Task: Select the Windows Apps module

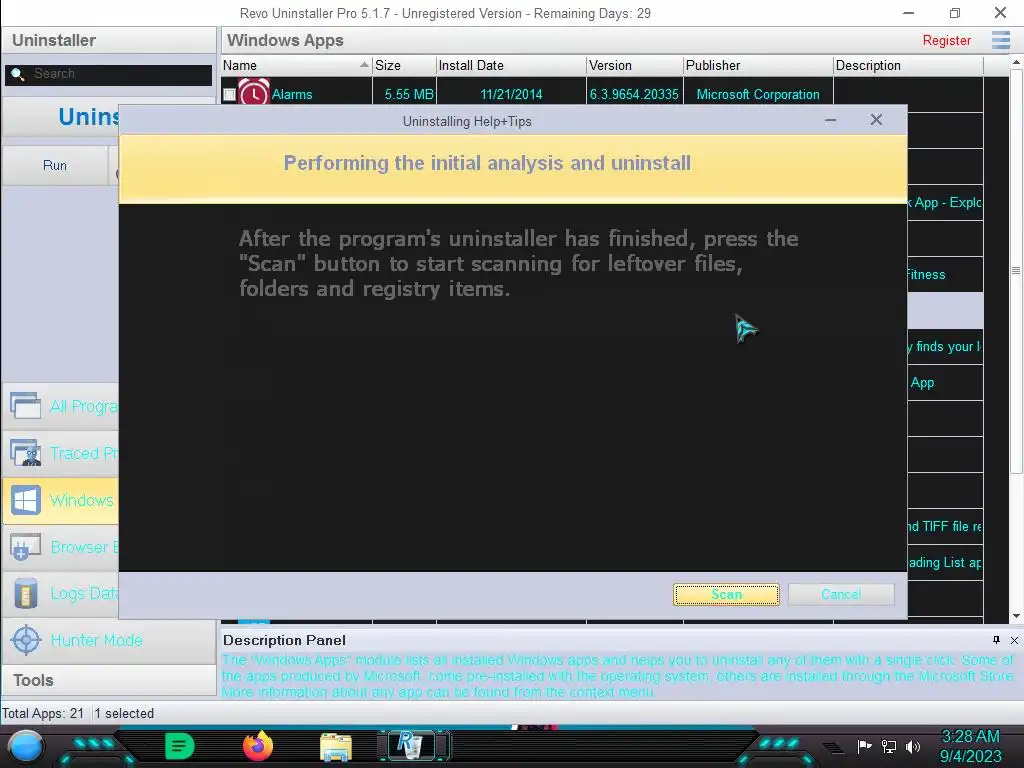Action: coord(61,500)
